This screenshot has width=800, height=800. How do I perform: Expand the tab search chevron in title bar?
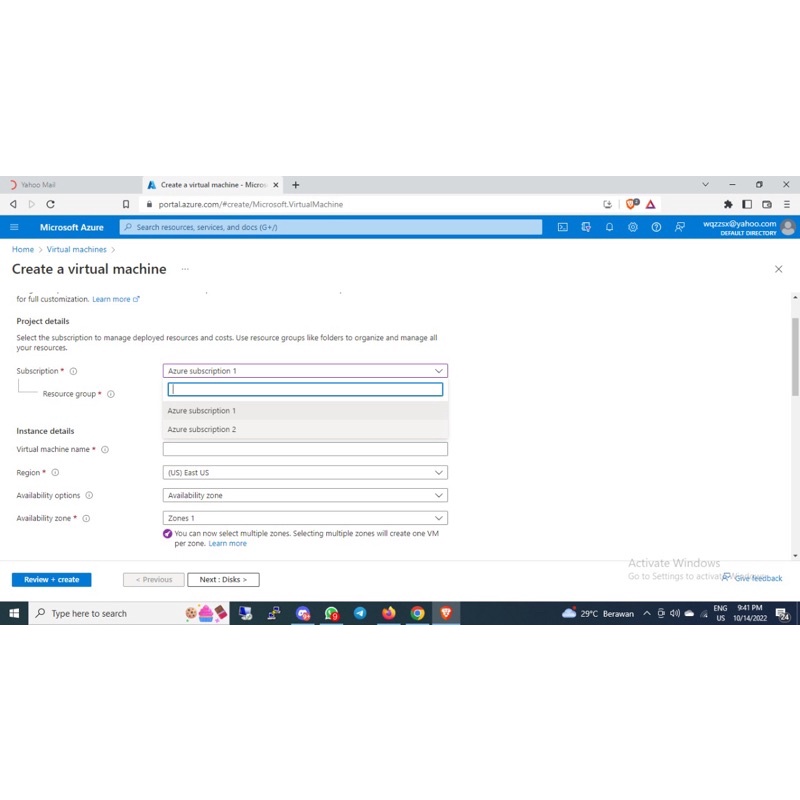pos(706,185)
